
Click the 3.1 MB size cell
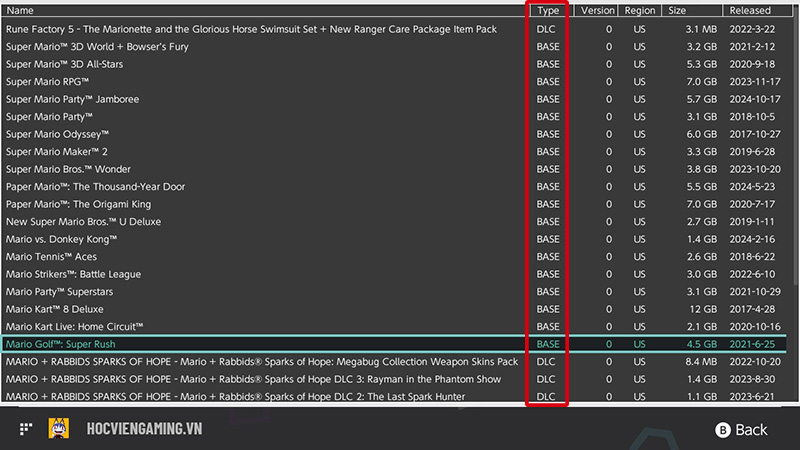click(x=701, y=29)
